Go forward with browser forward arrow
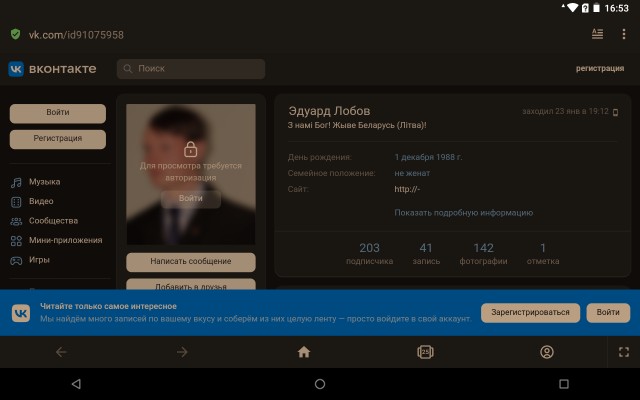The width and height of the screenshot is (640, 400). [x=182, y=352]
